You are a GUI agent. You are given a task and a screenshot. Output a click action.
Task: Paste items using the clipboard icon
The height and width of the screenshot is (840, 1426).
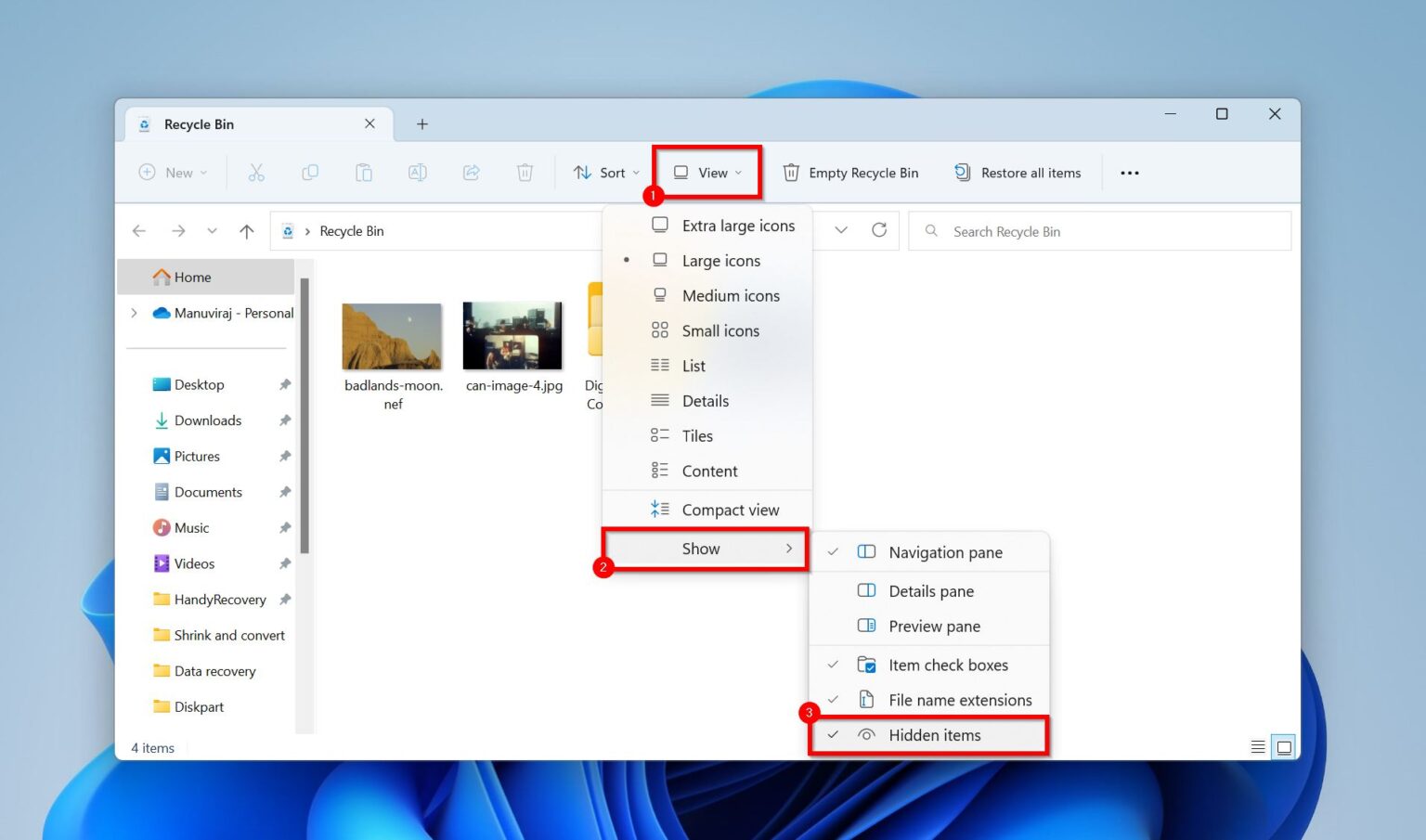point(363,172)
